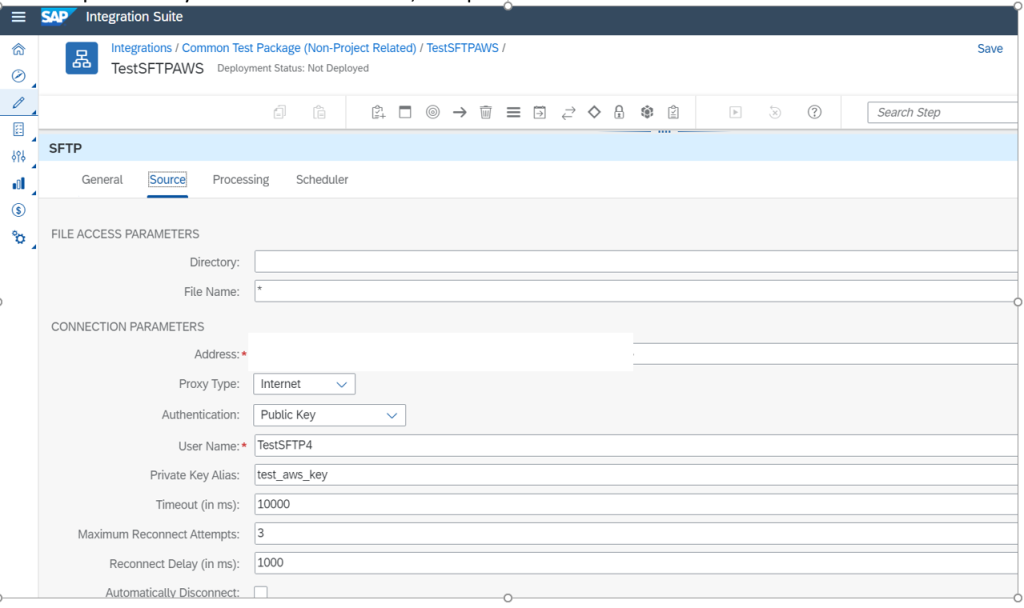Expand the settings sliders sidebar section
Image resolution: width=1024 pixels, height=608 pixels.
(18, 156)
